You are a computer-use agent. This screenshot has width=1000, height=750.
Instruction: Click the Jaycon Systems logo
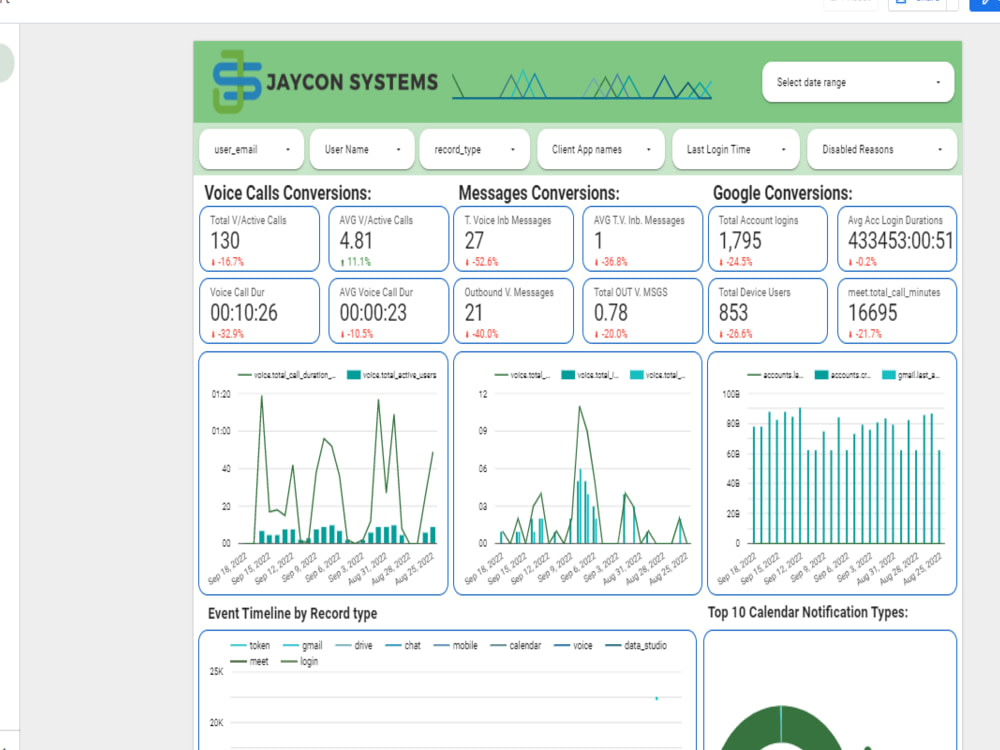click(x=325, y=82)
